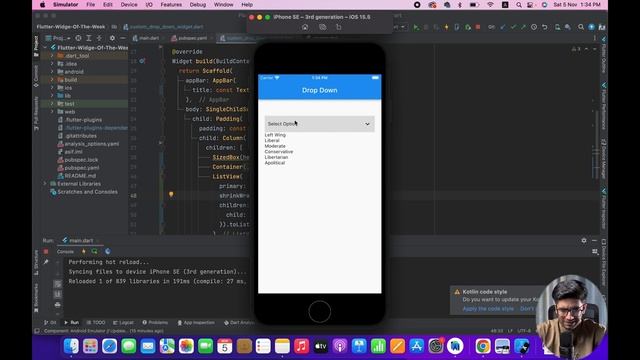The image size is (640, 360).
Task: Select the Moderate option in simulator list
Action: click(x=275, y=146)
